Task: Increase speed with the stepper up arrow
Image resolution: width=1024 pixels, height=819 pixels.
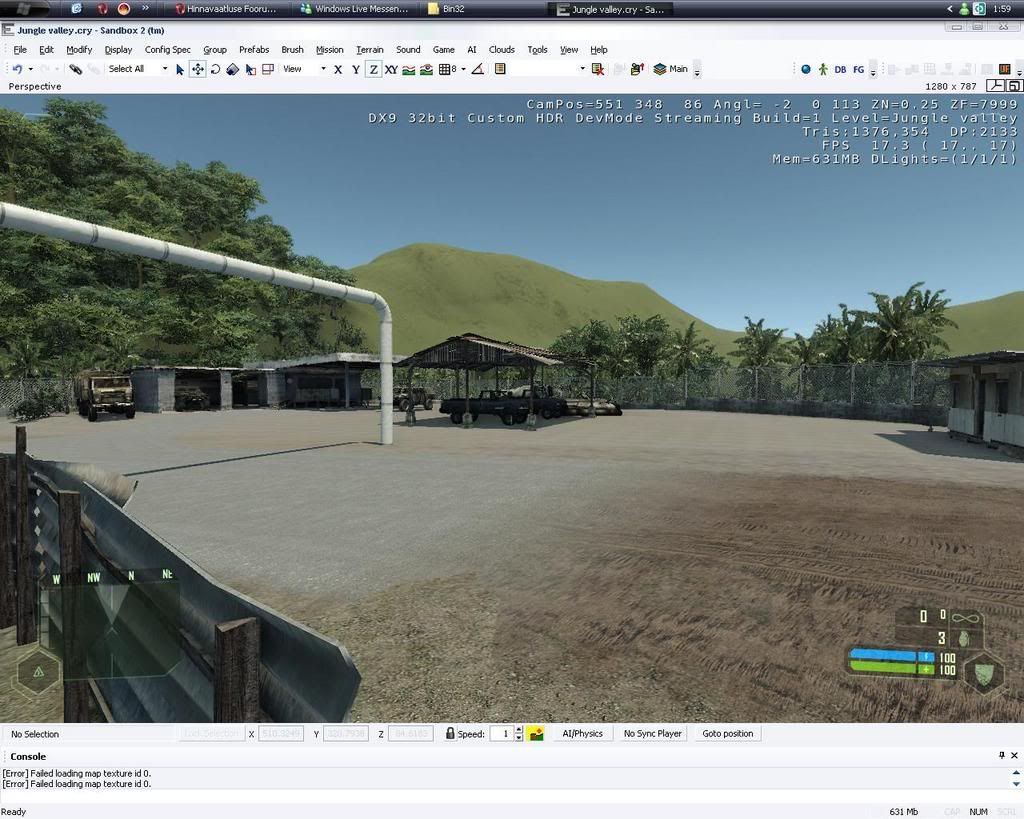Action: 519,730
